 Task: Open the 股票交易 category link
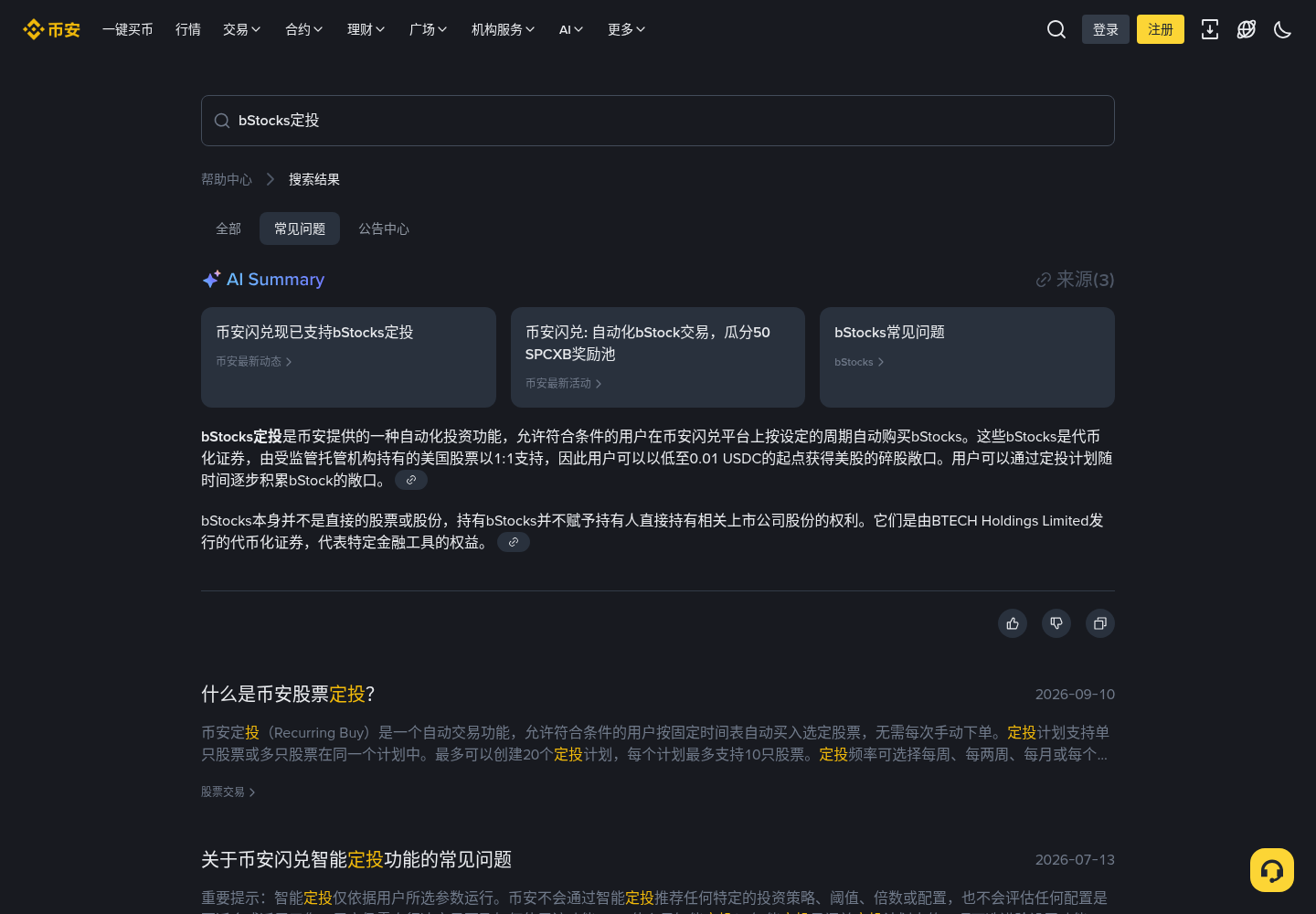pyautogui.click(x=228, y=792)
